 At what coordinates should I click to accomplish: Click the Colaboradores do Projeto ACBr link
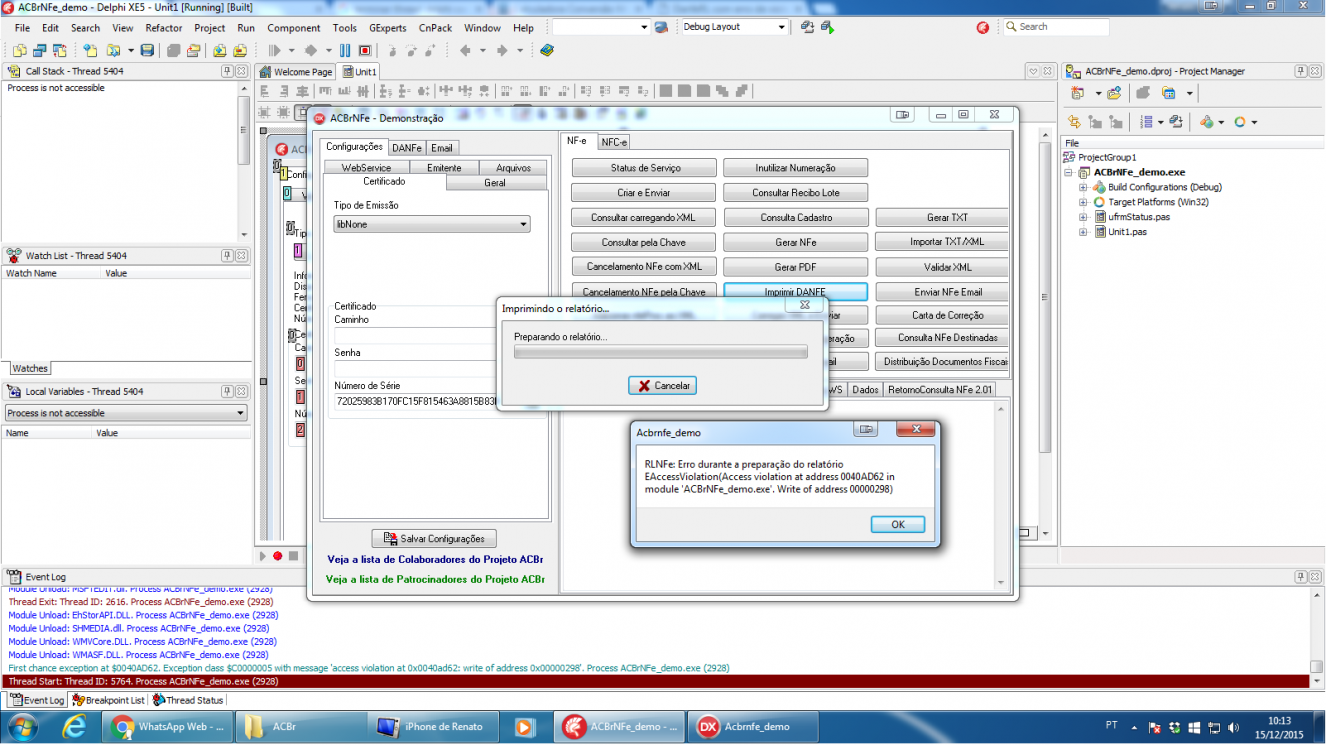coord(435,560)
